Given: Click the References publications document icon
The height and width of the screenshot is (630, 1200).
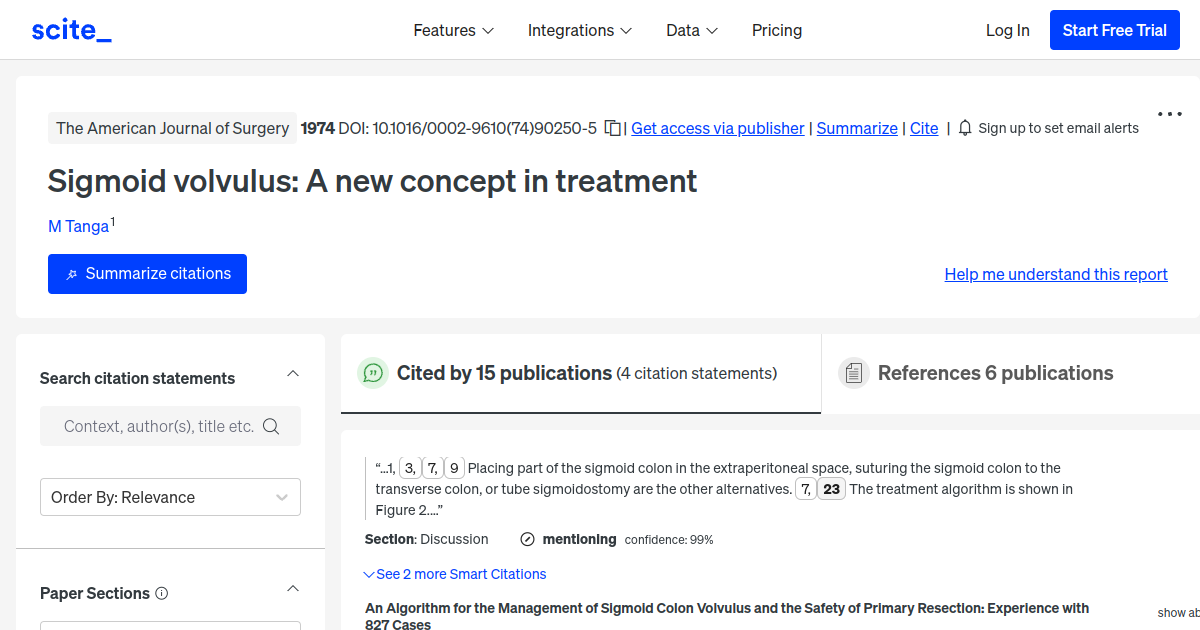Looking at the screenshot, I should pyautogui.click(x=854, y=372).
